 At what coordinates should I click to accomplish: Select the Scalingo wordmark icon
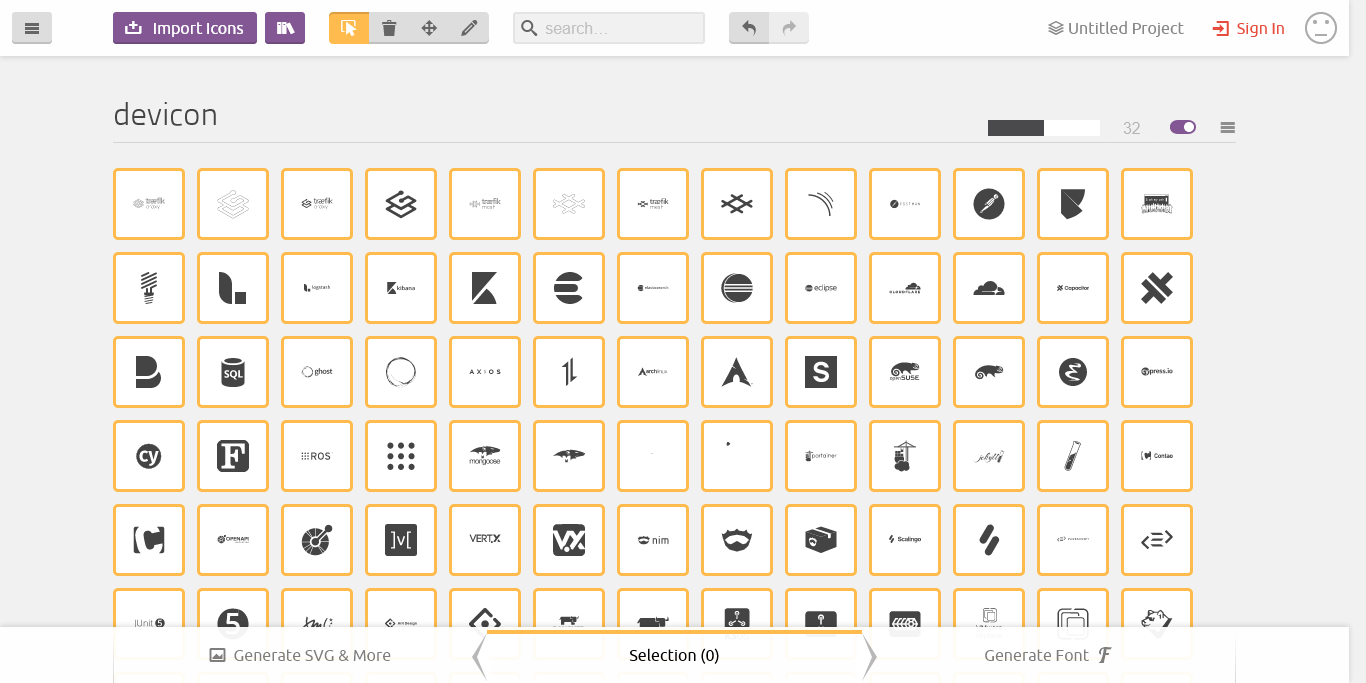pos(905,540)
